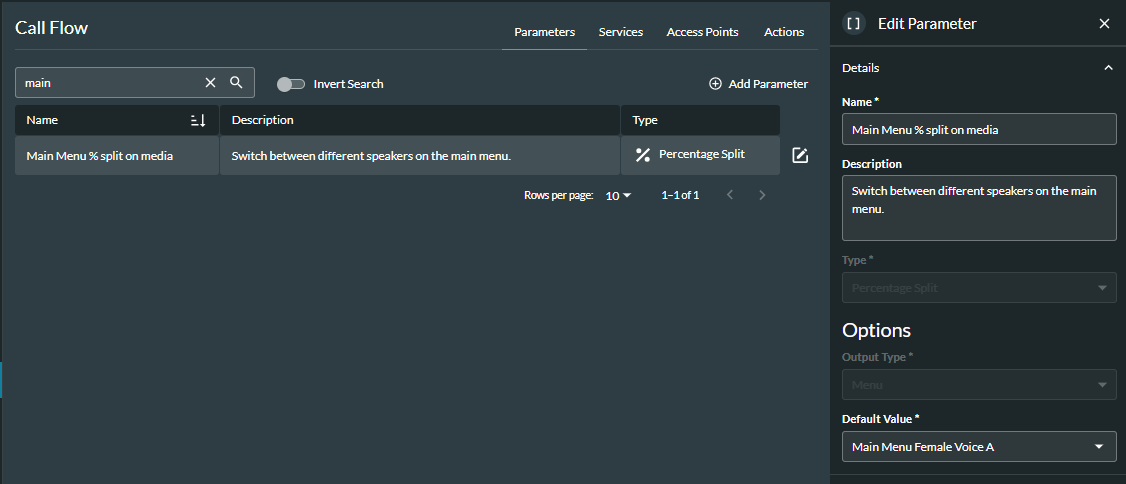Click the brackets icon beside Edit Parameter
Image resolution: width=1126 pixels, height=484 pixels.
(853, 24)
